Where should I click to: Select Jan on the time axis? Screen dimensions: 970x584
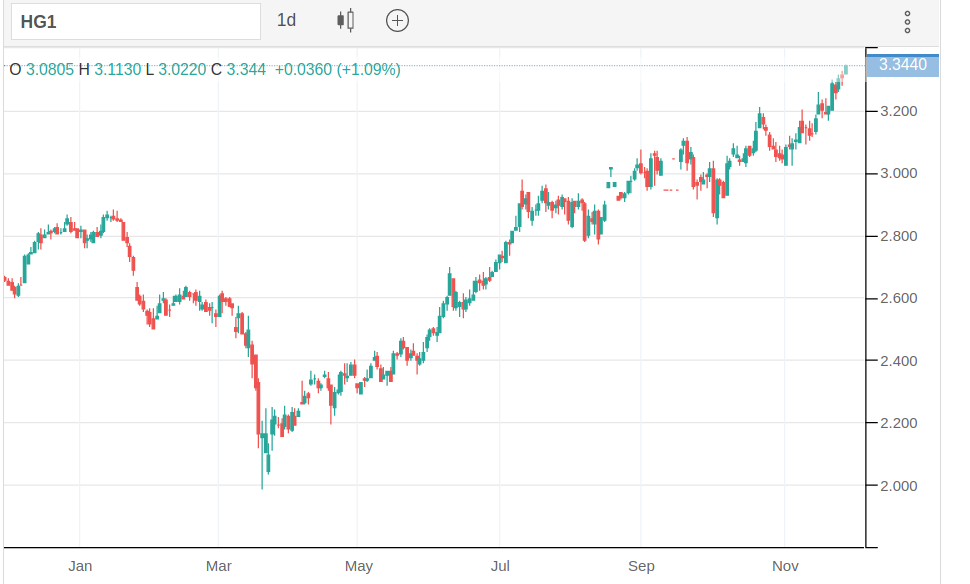[80, 566]
